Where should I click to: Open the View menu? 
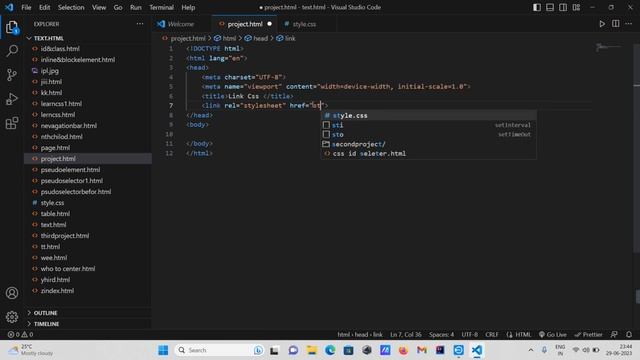[x=99, y=7]
